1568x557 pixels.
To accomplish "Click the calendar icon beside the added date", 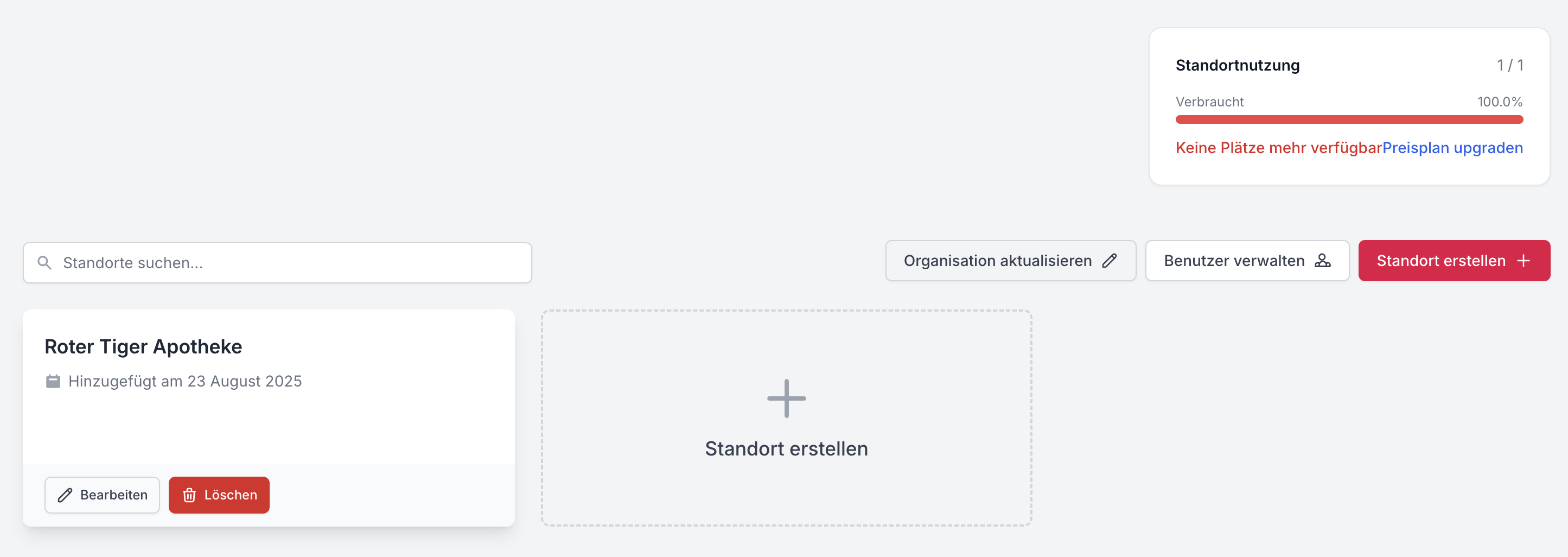I will [x=53, y=381].
